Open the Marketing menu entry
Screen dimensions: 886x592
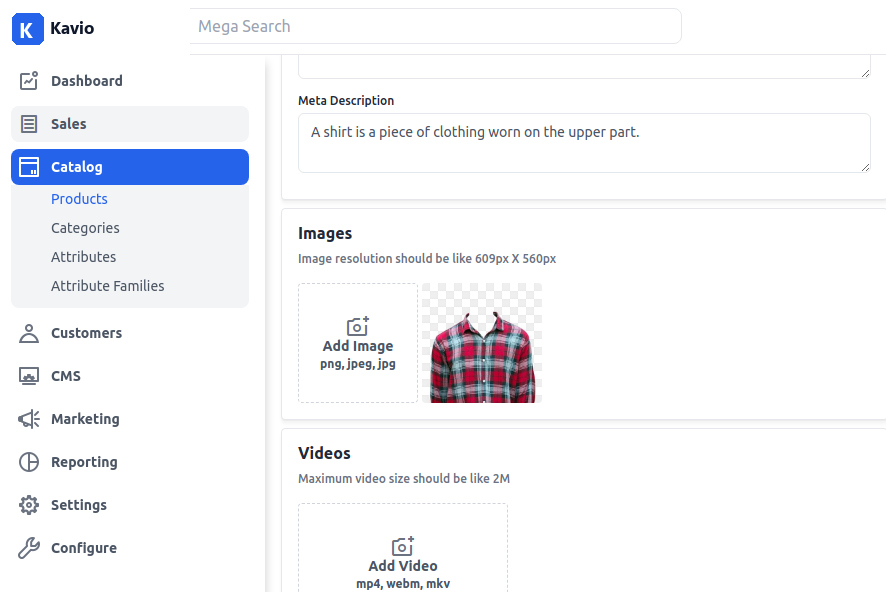coord(130,419)
